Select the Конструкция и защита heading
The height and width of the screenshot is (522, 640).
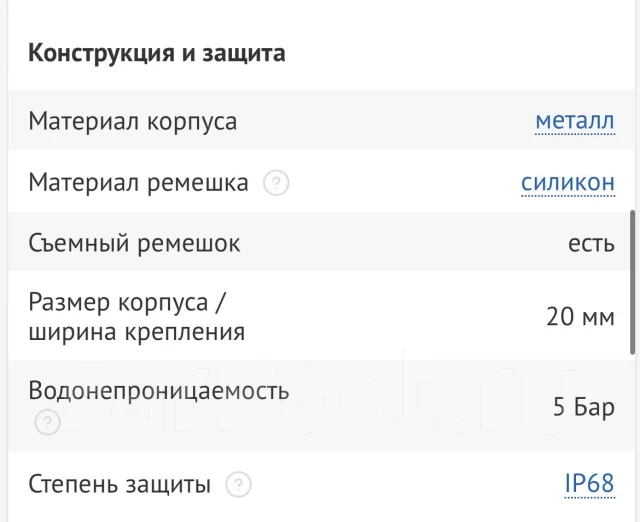[157, 53]
